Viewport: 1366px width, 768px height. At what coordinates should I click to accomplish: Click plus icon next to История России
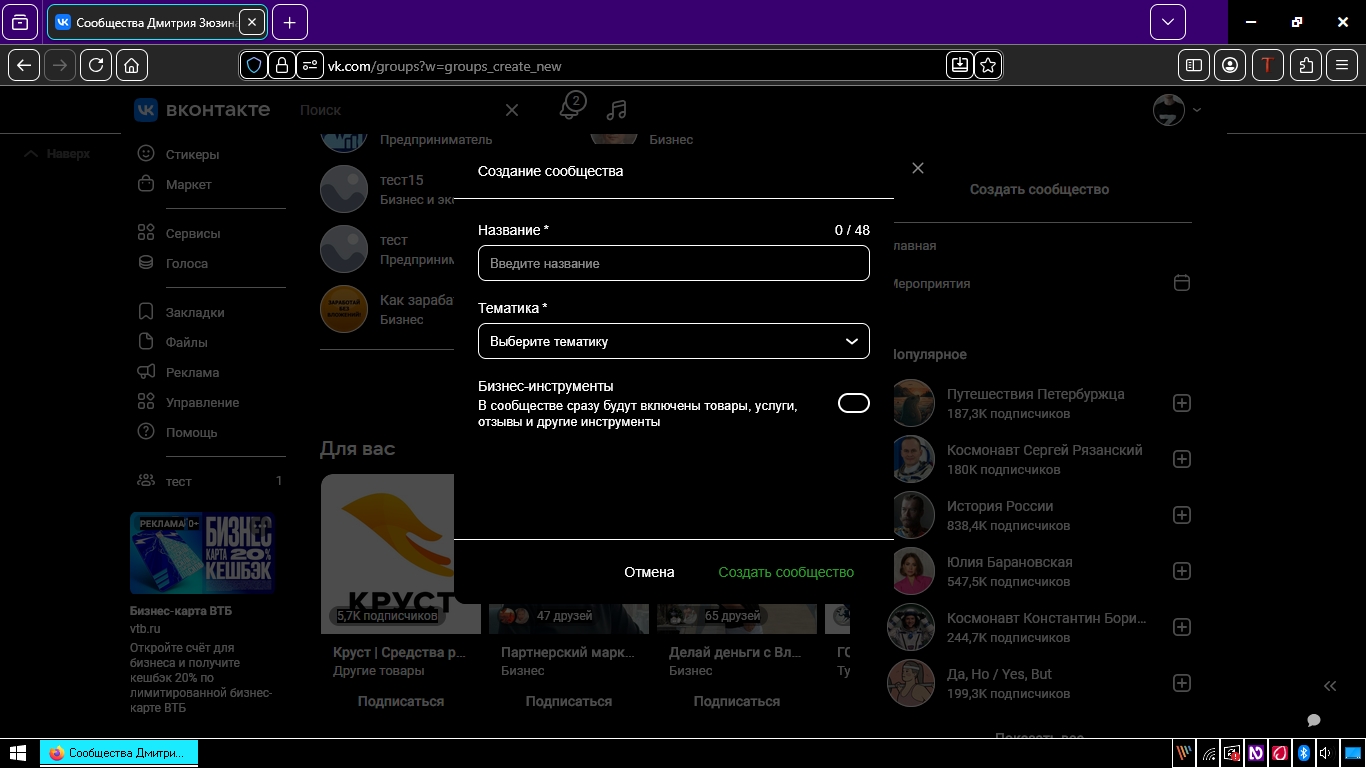tap(1181, 515)
